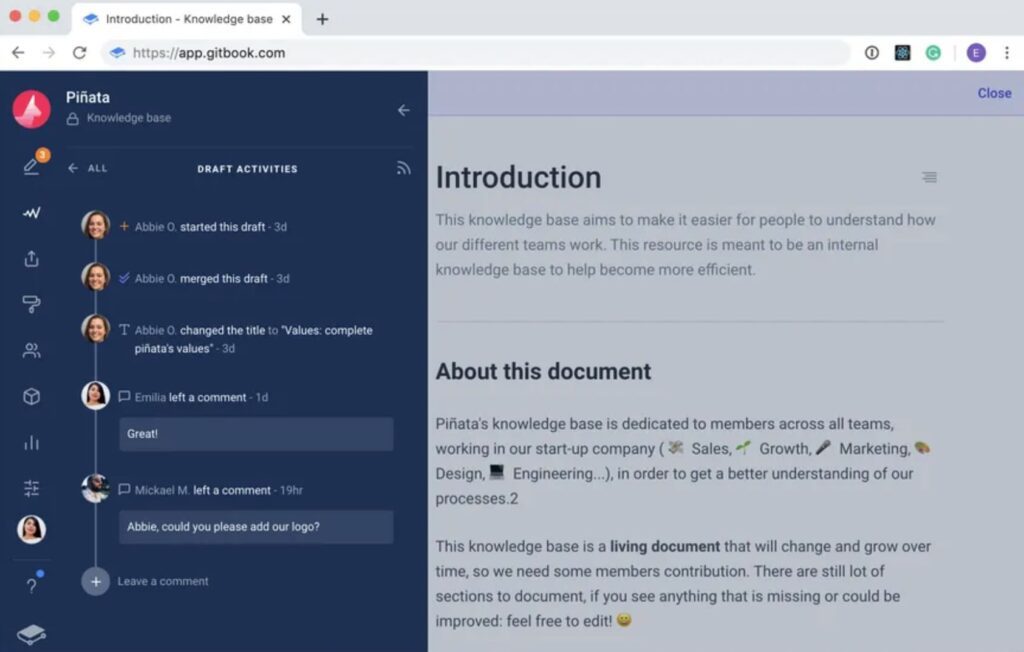Click Abbie O.'s avatar on started this draft

[95, 225]
